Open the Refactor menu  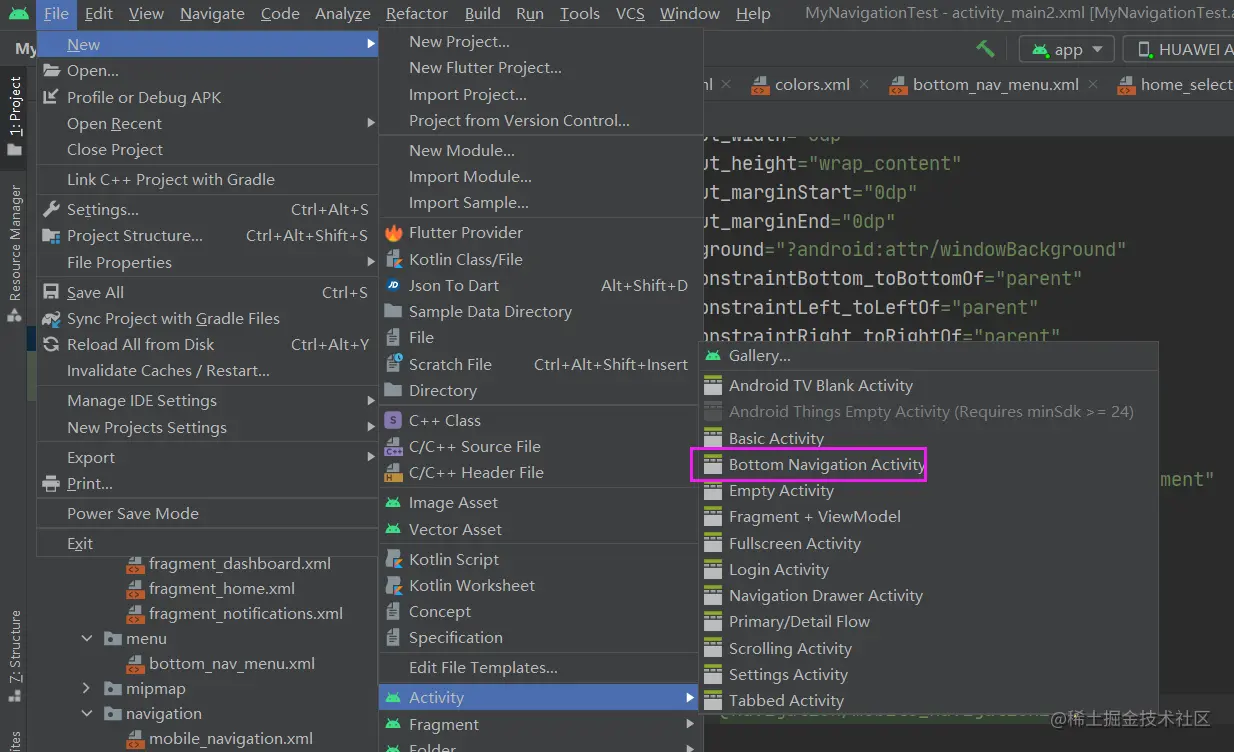(x=416, y=13)
